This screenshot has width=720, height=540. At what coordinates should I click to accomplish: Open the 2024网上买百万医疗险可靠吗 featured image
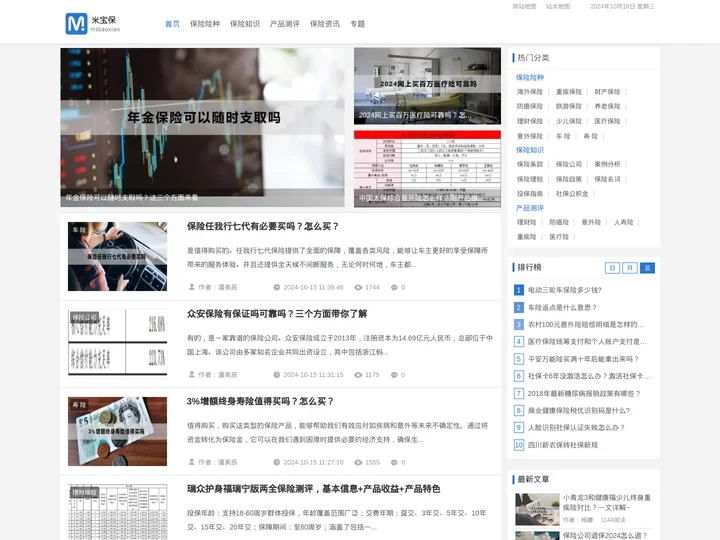click(x=427, y=86)
